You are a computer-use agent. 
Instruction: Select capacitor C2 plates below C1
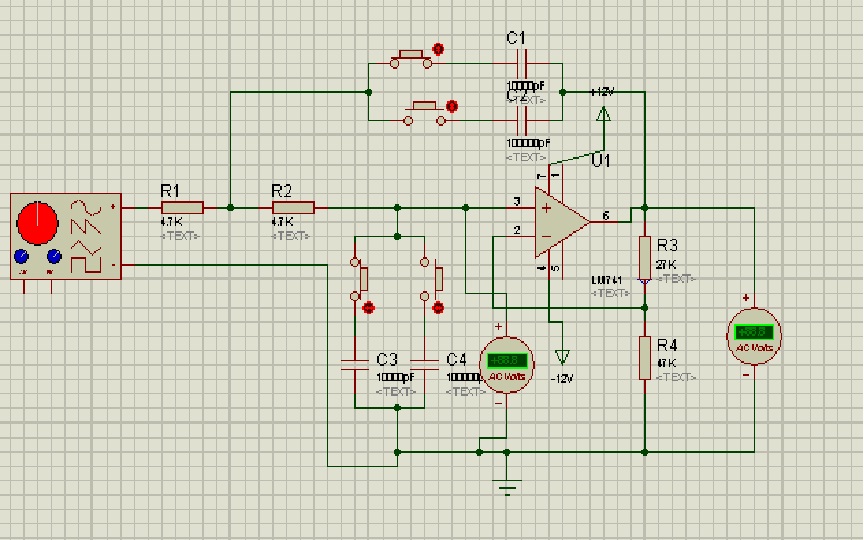point(522,120)
